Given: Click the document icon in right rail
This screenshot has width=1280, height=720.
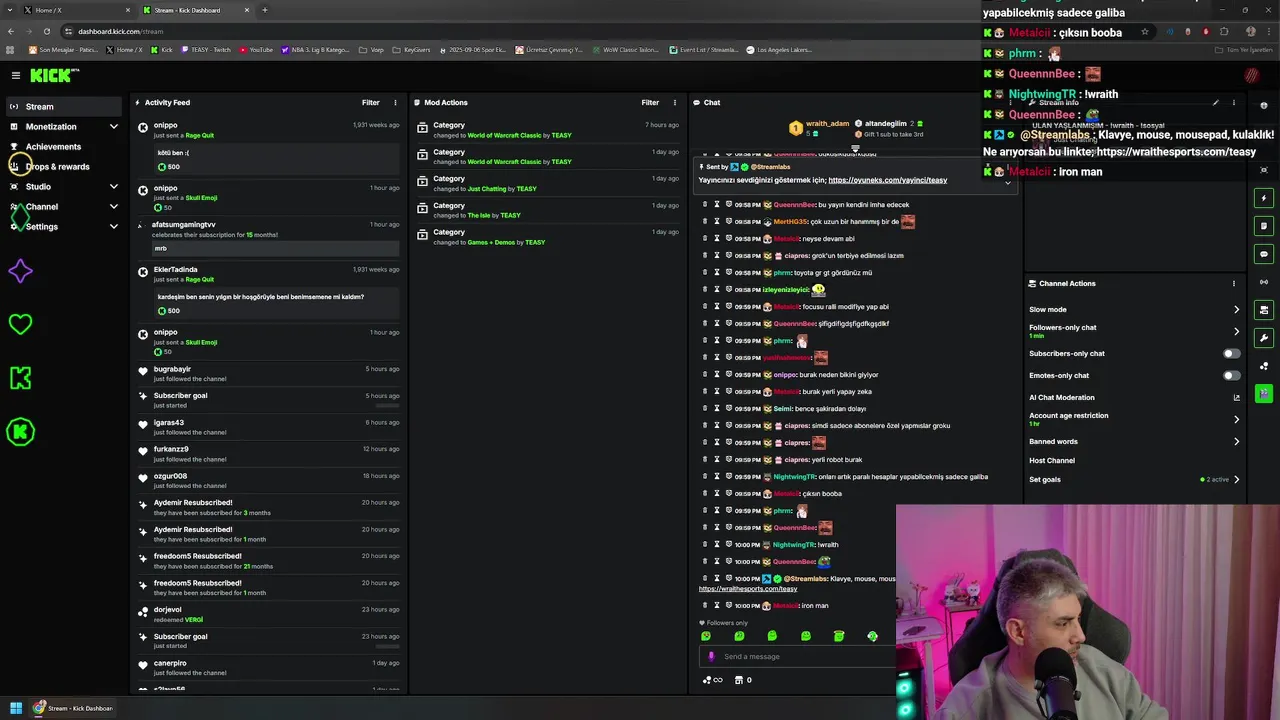Looking at the screenshot, I should pyautogui.click(x=1264, y=226).
